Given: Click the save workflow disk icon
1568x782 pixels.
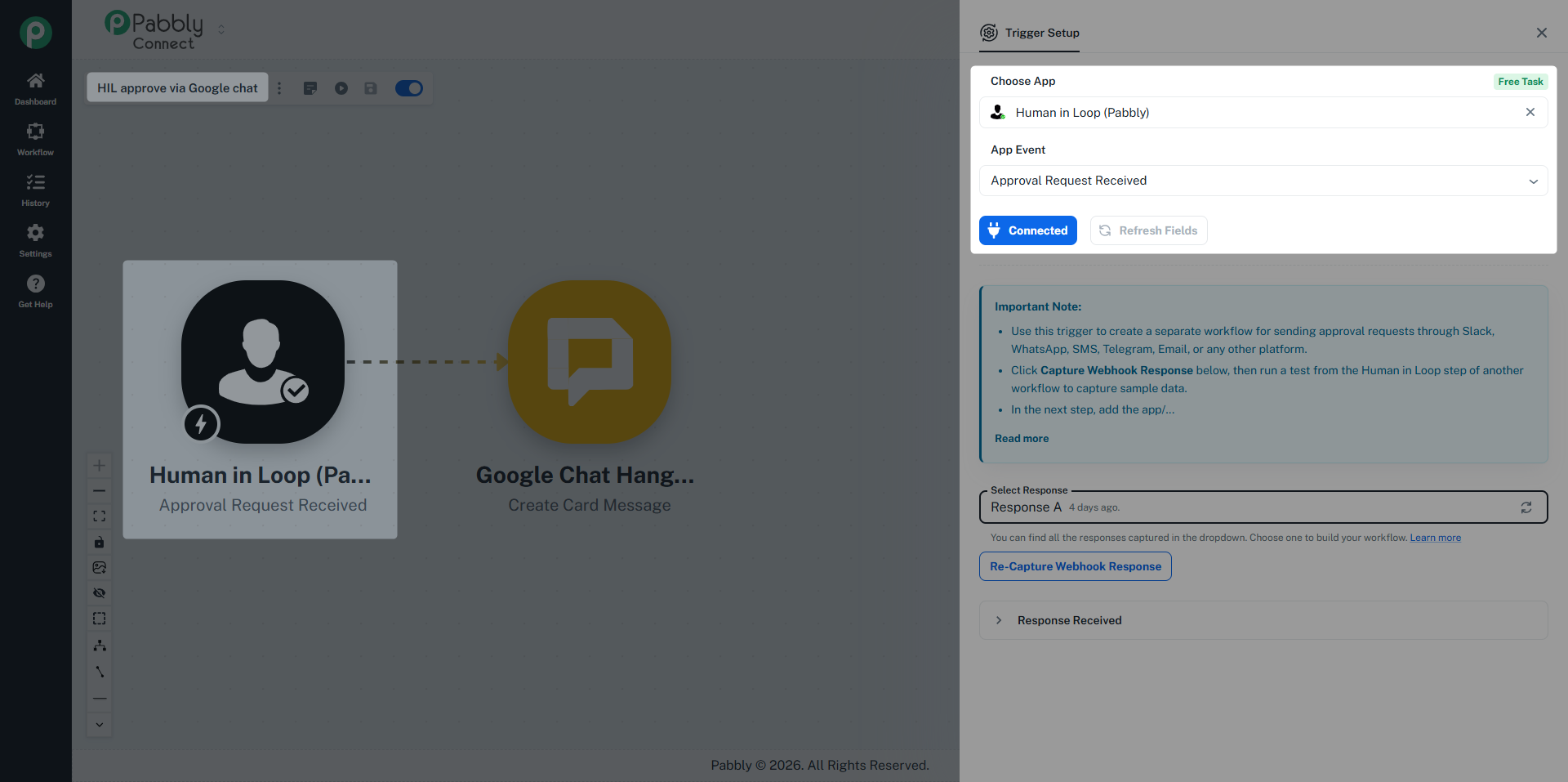Looking at the screenshot, I should tap(371, 88).
